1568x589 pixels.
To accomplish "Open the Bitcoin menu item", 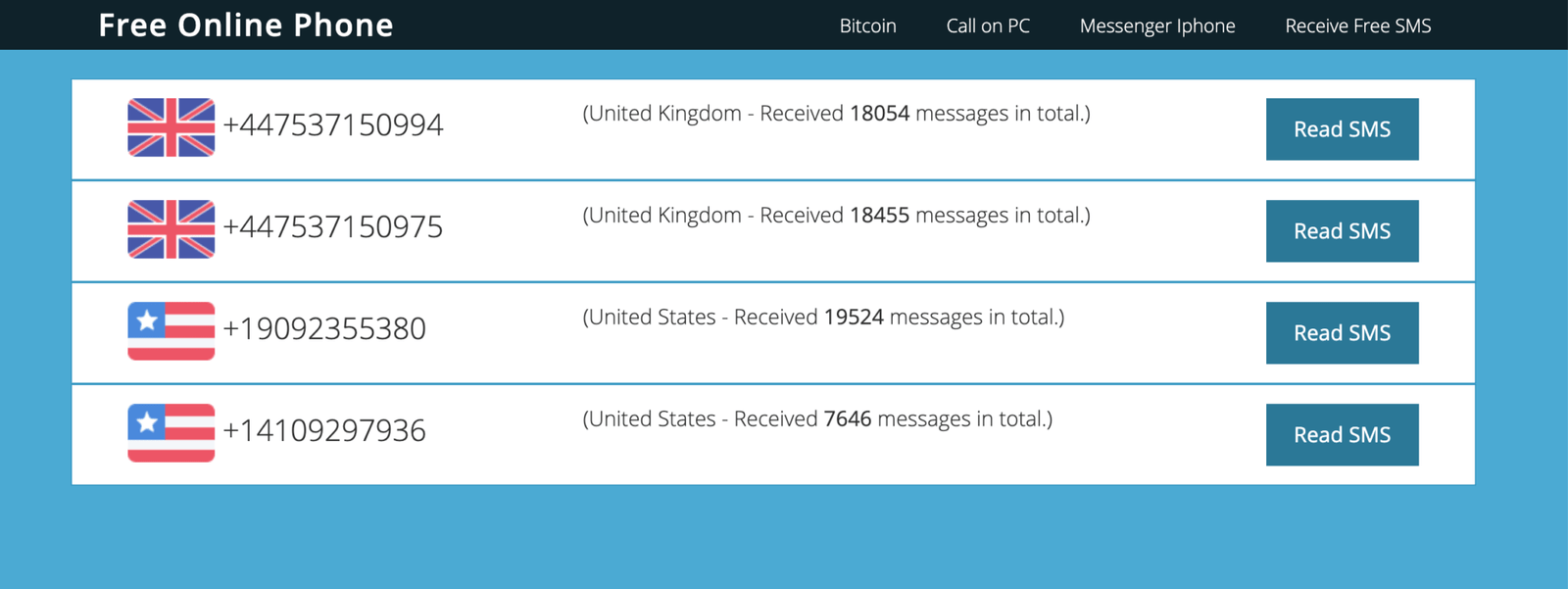I will coord(867,25).
